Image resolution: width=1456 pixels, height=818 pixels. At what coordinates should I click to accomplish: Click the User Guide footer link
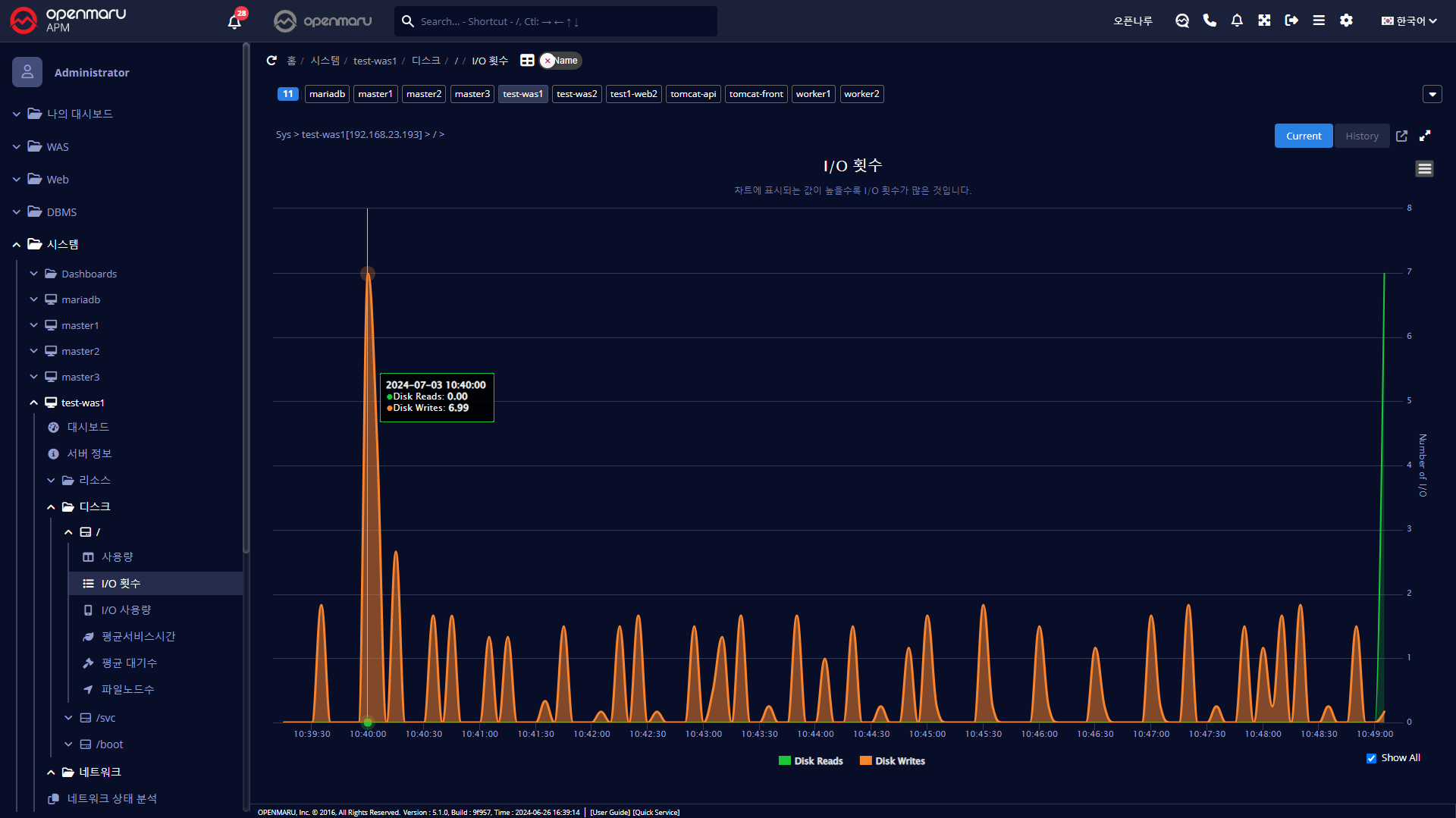[610, 813]
